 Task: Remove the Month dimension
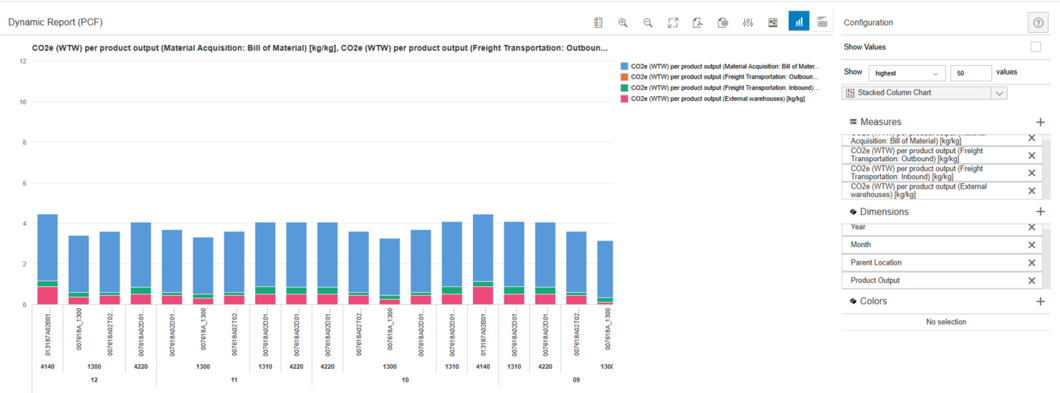(1032, 245)
